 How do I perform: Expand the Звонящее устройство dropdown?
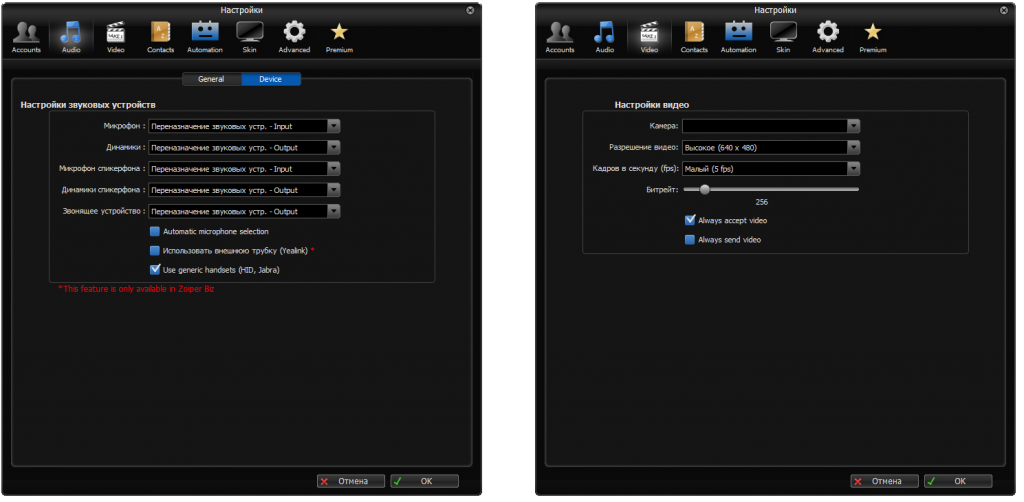334,212
